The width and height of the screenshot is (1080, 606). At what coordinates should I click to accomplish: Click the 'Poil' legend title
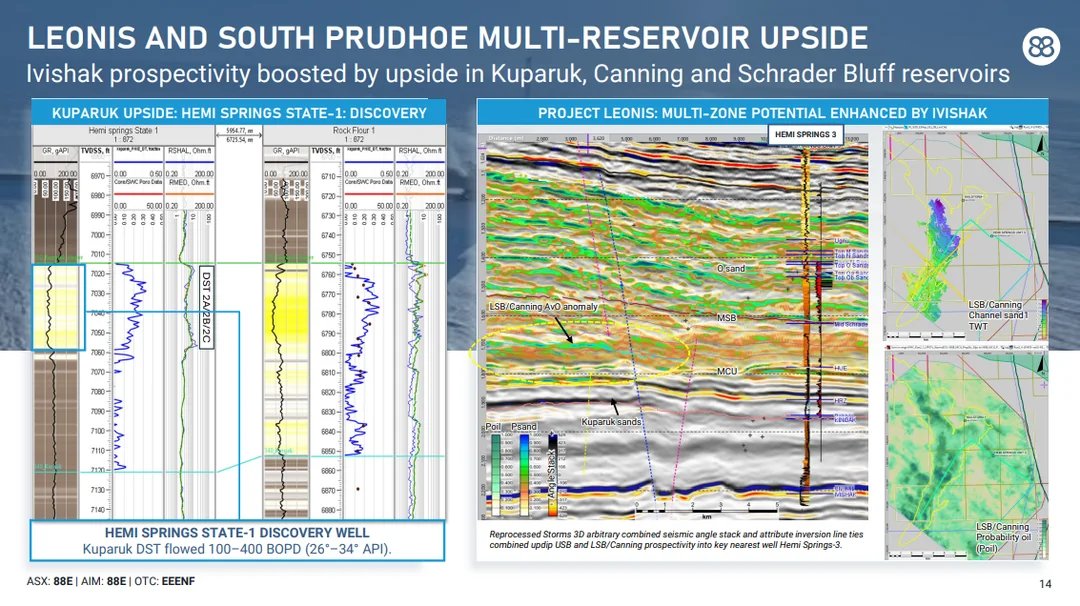coord(493,426)
